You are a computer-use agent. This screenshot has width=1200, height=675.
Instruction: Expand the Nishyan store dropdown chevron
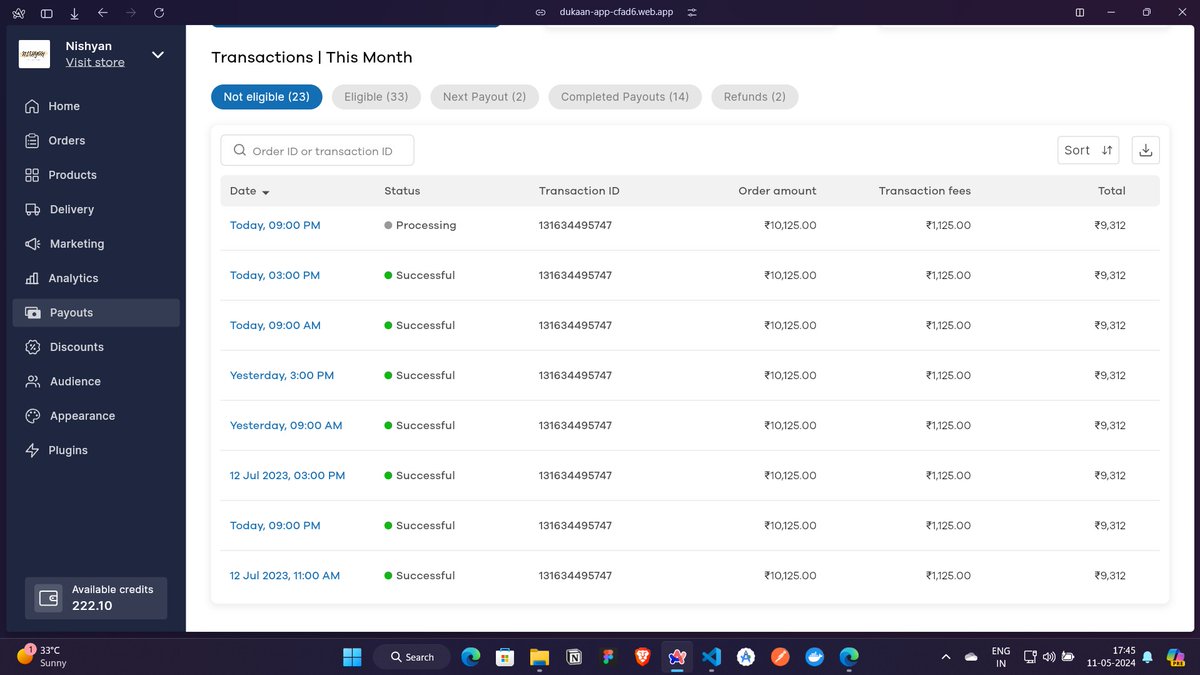tap(158, 54)
